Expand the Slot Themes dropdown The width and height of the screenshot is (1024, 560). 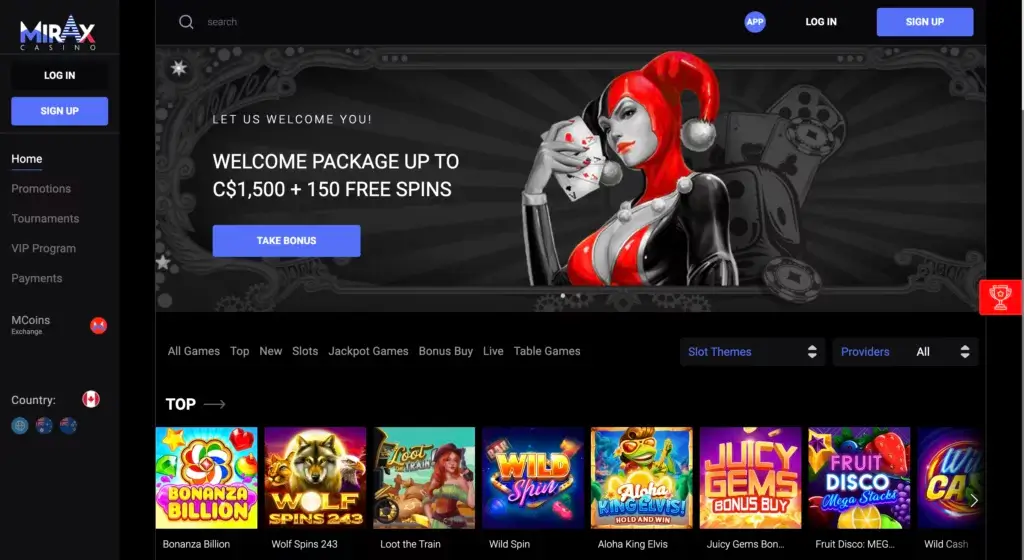752,352
